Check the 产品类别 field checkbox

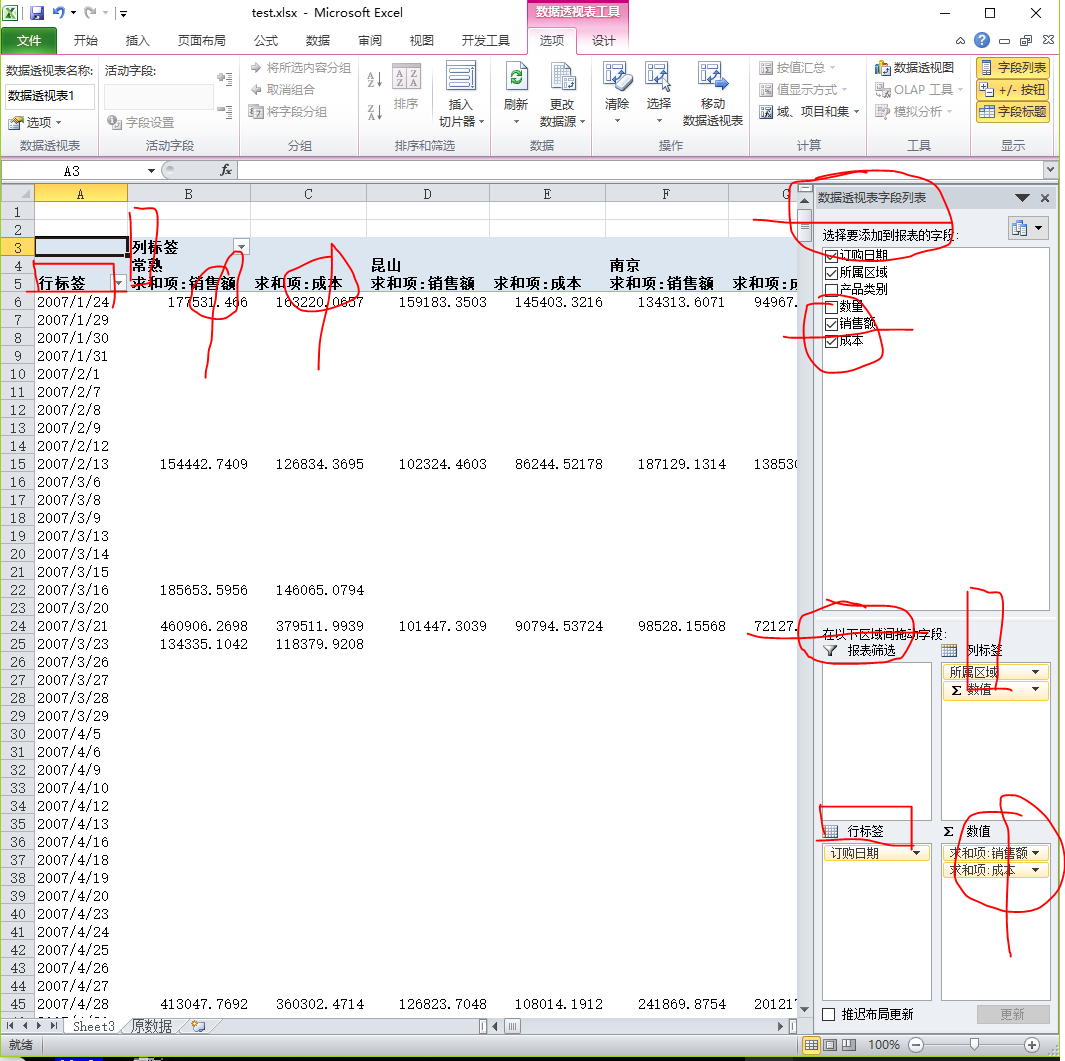[832, 290]
